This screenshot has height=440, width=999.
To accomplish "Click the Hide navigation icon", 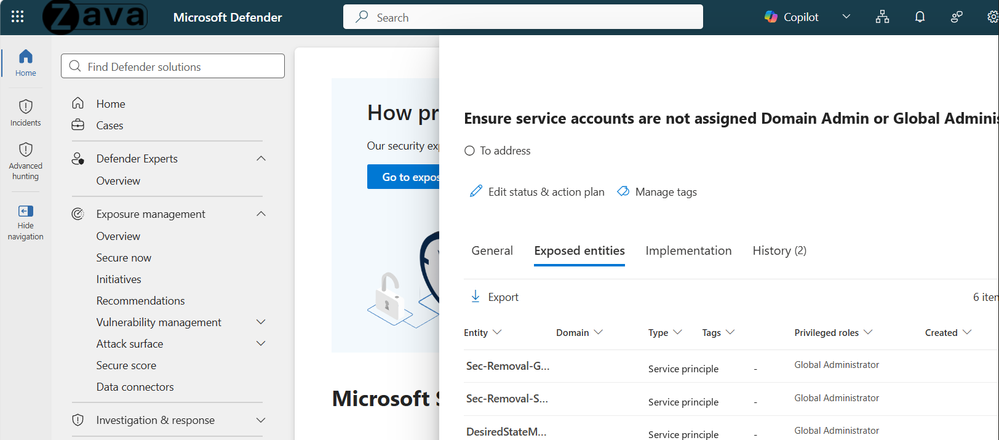I will 25,211.
